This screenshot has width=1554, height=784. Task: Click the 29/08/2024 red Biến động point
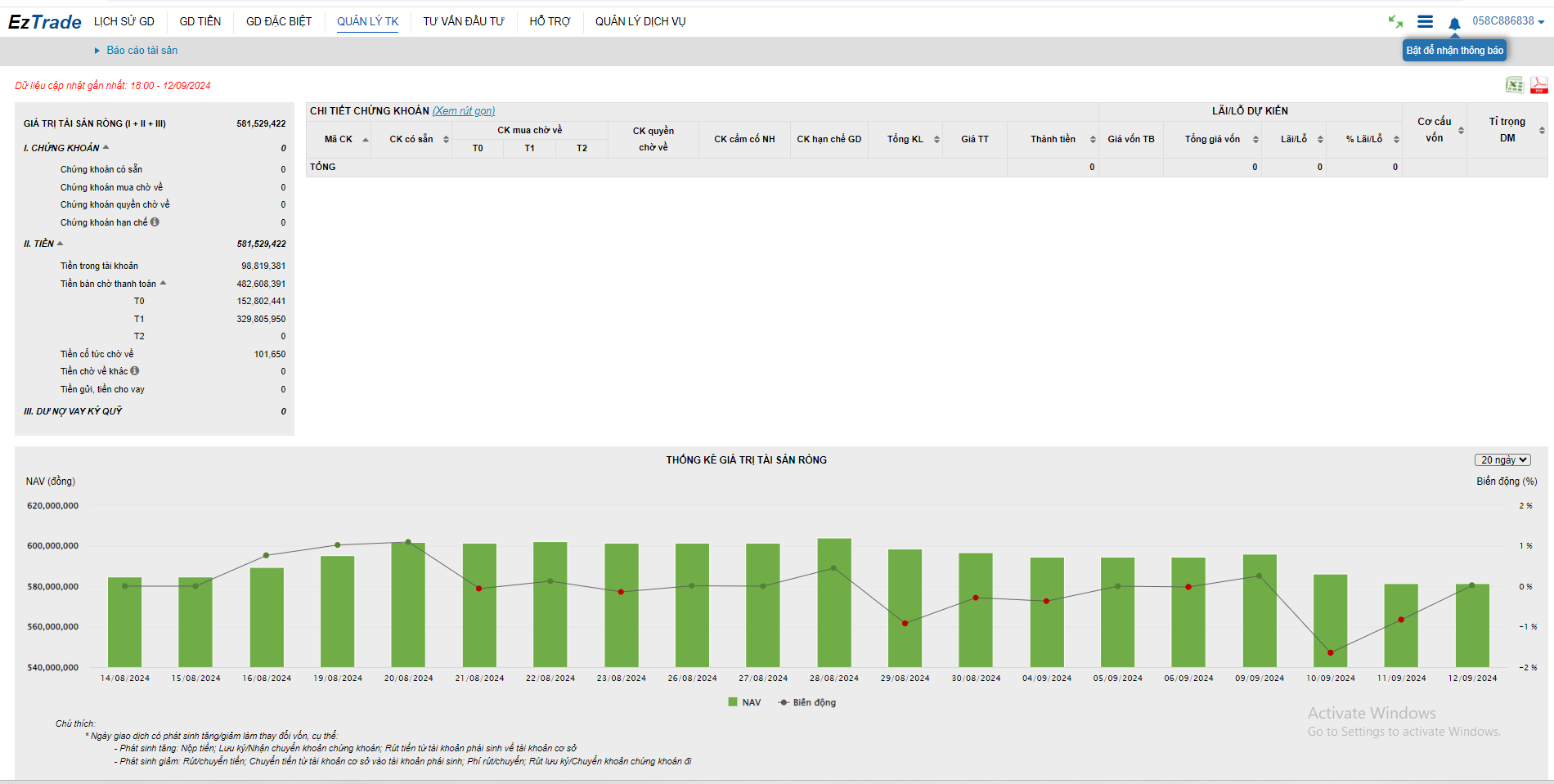point(905,624)
